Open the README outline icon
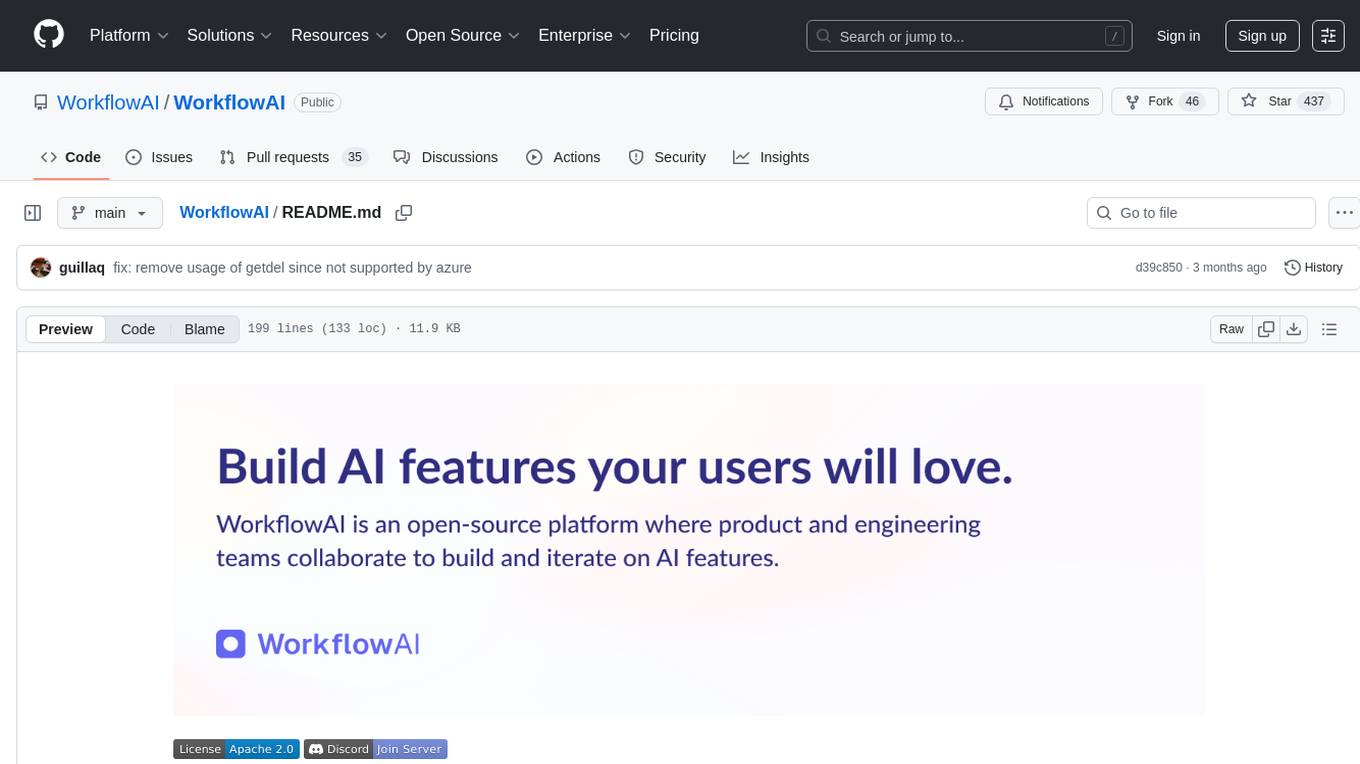Viewport: 1360px width, 764px height. click(1329, 329)
